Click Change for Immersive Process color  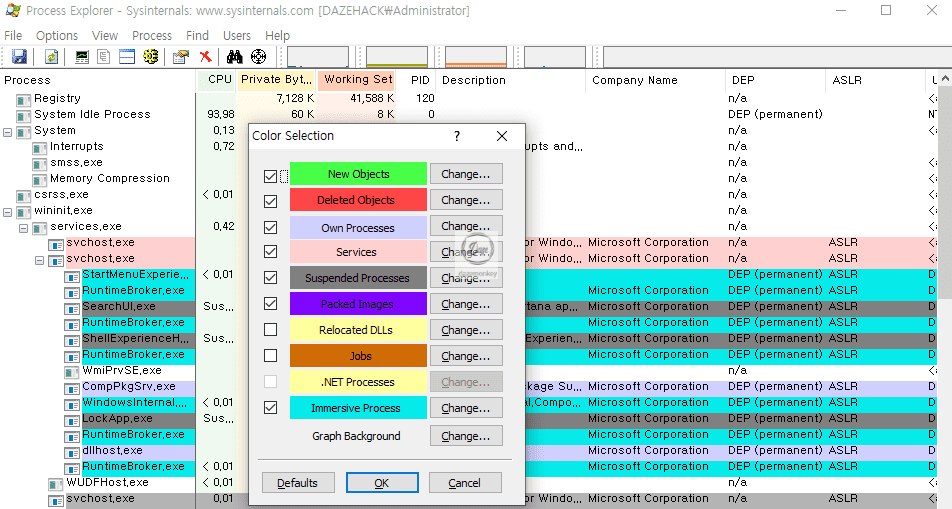tap(466, 408)
